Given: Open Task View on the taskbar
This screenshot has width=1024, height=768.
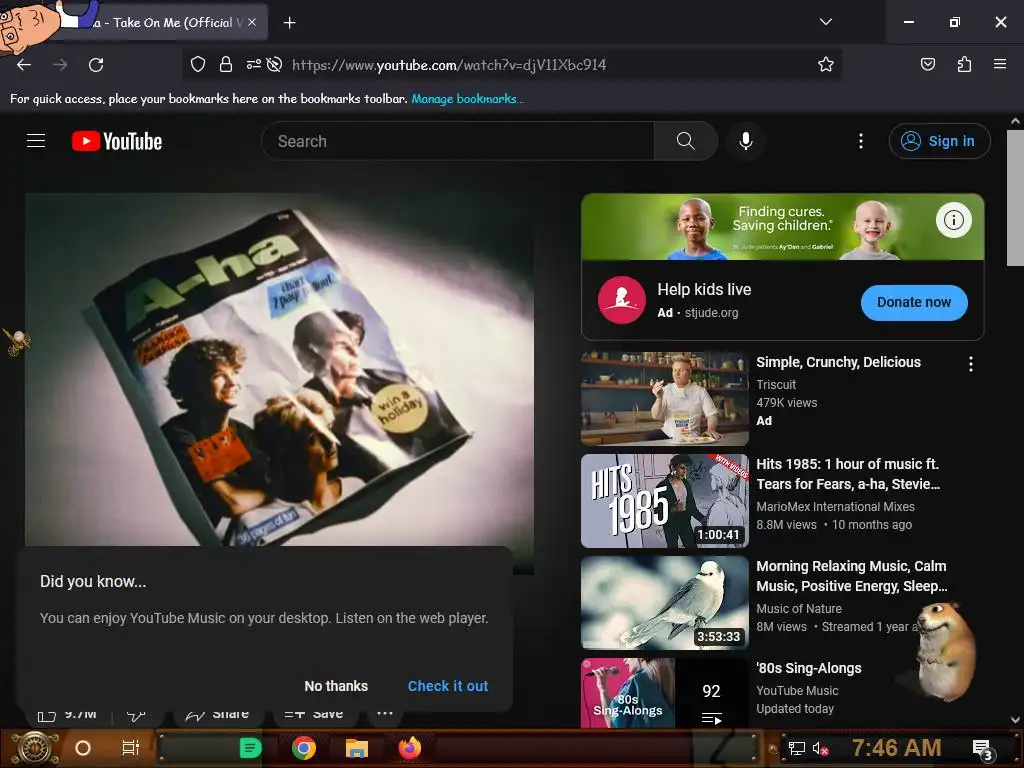Looking at the screenshot, I should pos(131,748).
